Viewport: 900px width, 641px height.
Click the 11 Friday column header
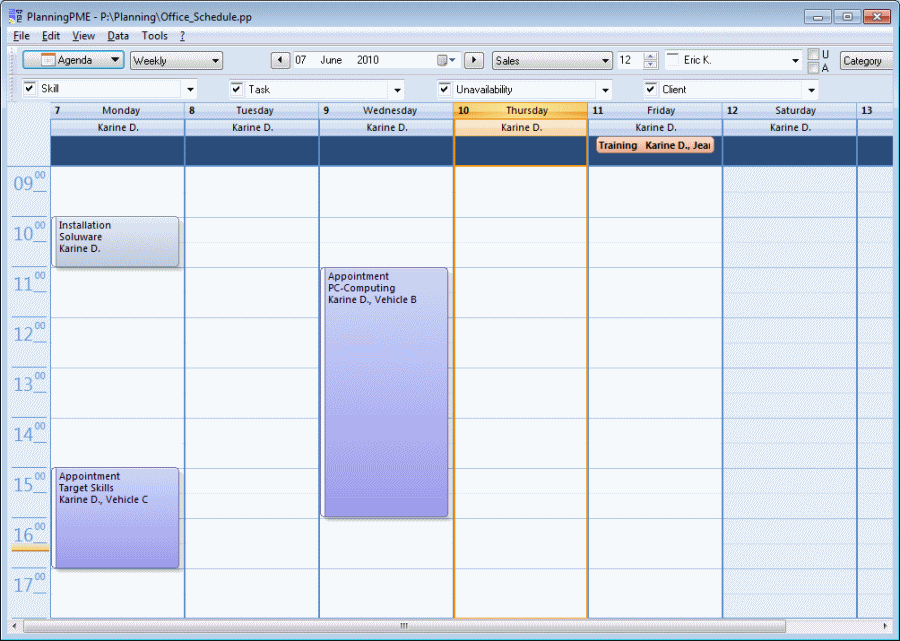click(x=655, y=110)
